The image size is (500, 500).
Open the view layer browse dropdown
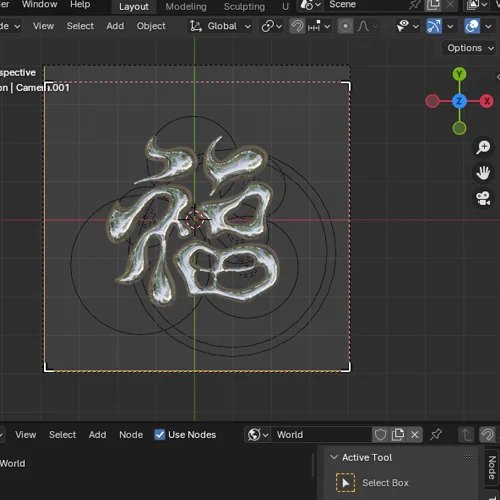pos(477,5)
